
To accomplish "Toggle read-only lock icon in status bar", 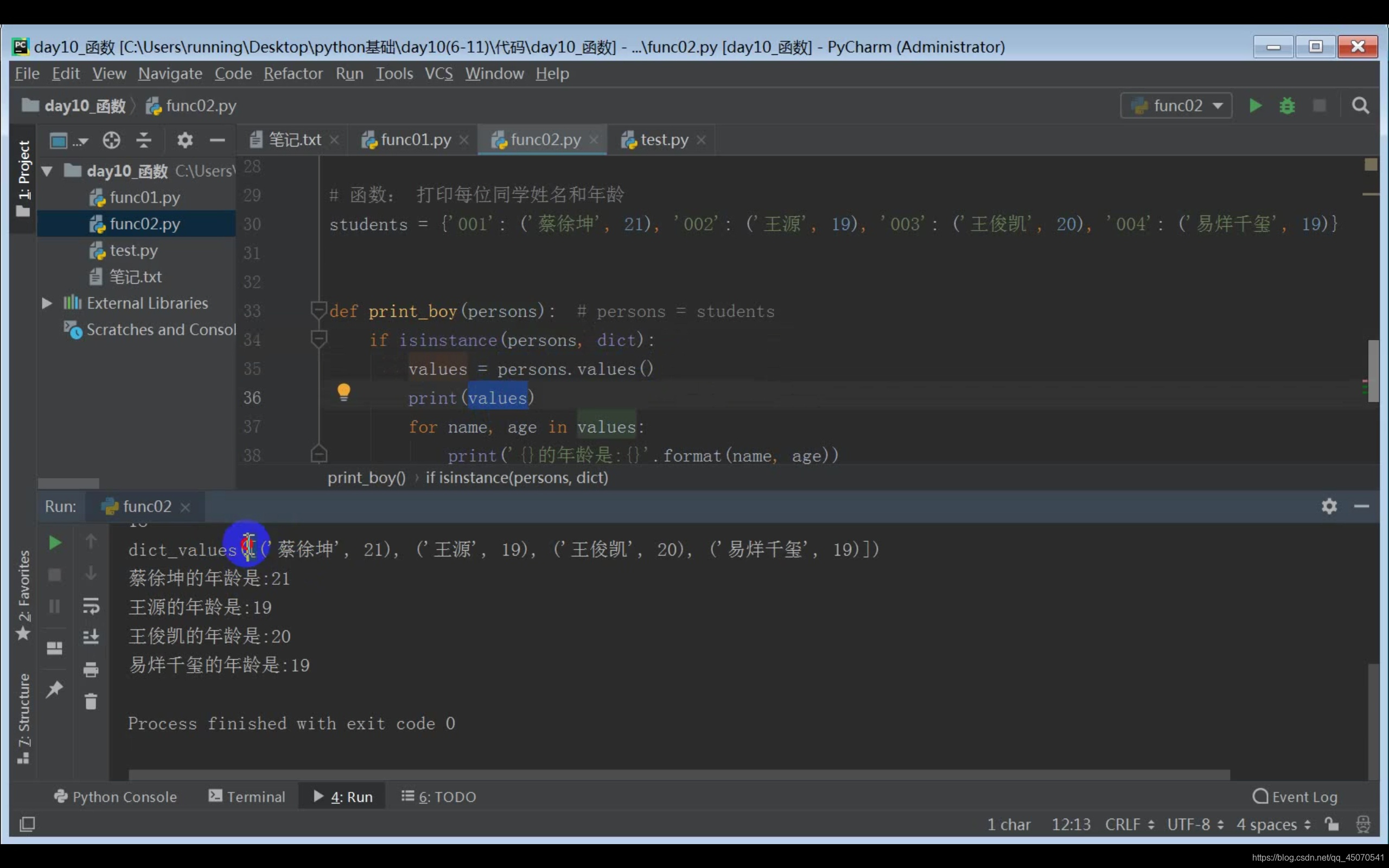I will [1331, 825].
